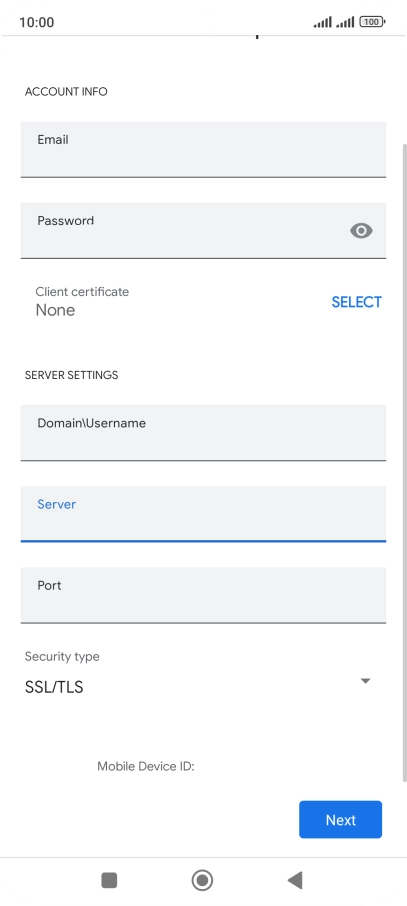Tap the battery indicator in status bar
Image resolution: width=407 pixels, height=906 pixels.
pos(372,22)
